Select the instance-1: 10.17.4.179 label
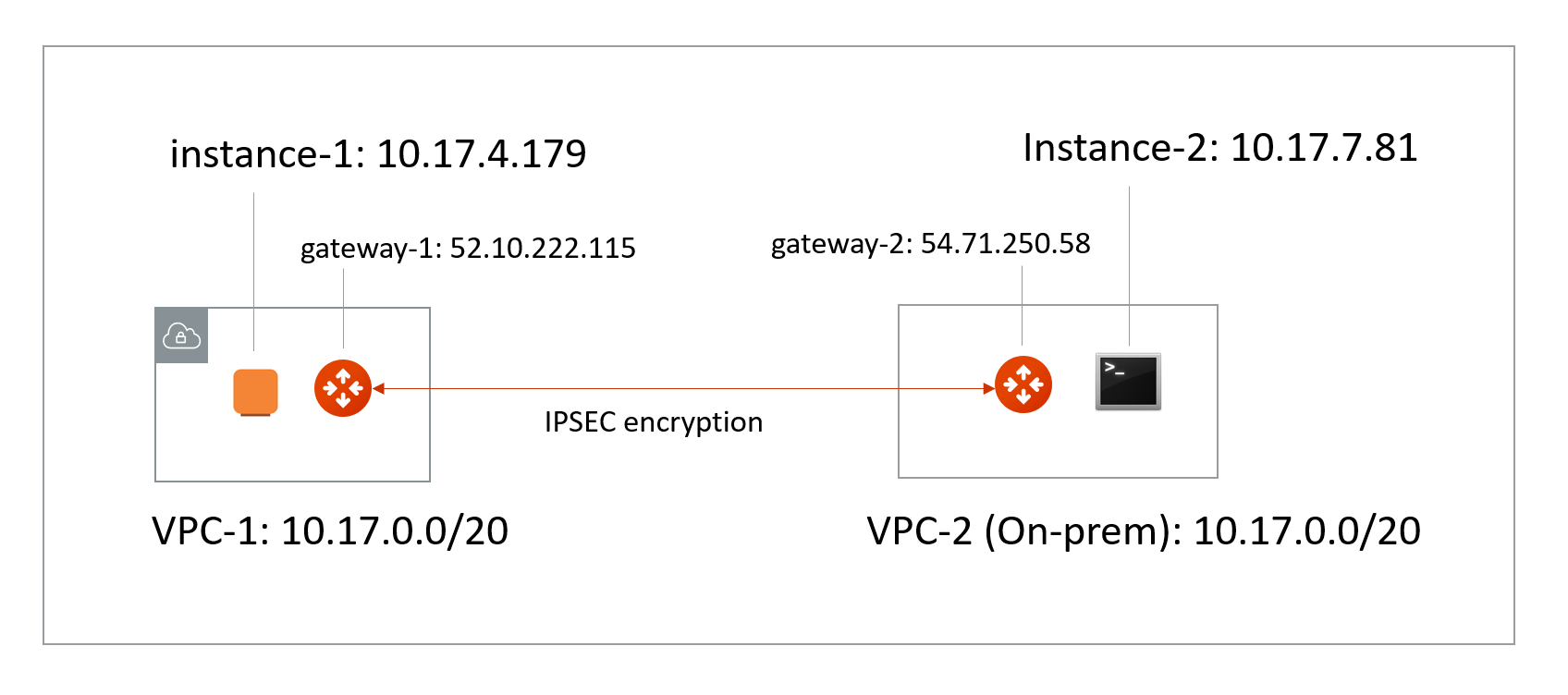 tap(378, 153)
